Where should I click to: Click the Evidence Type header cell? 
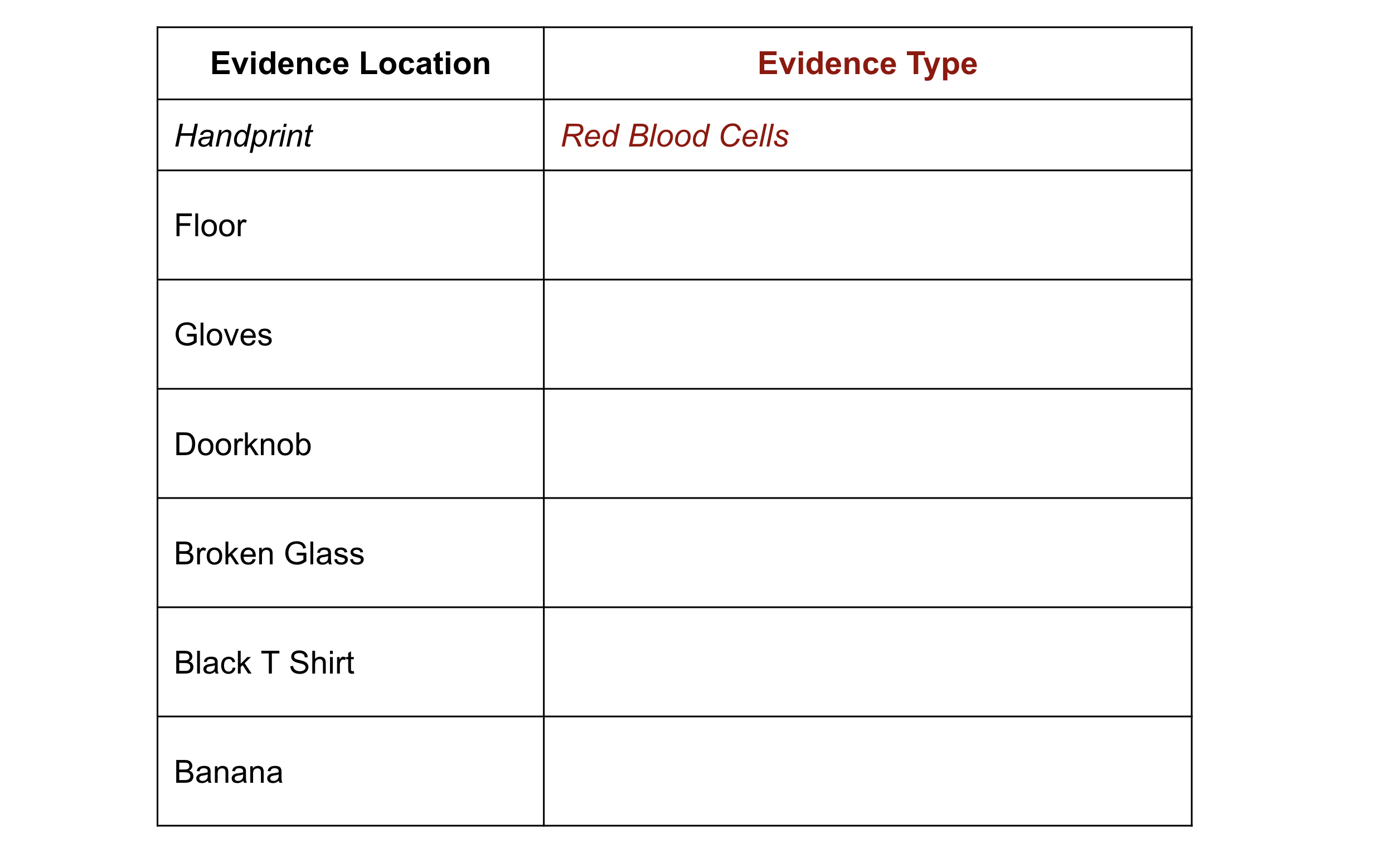(x=868, y=63)
